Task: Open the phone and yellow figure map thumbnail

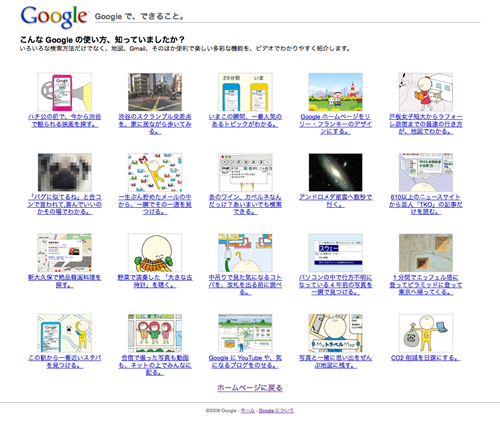Action: 65,333
